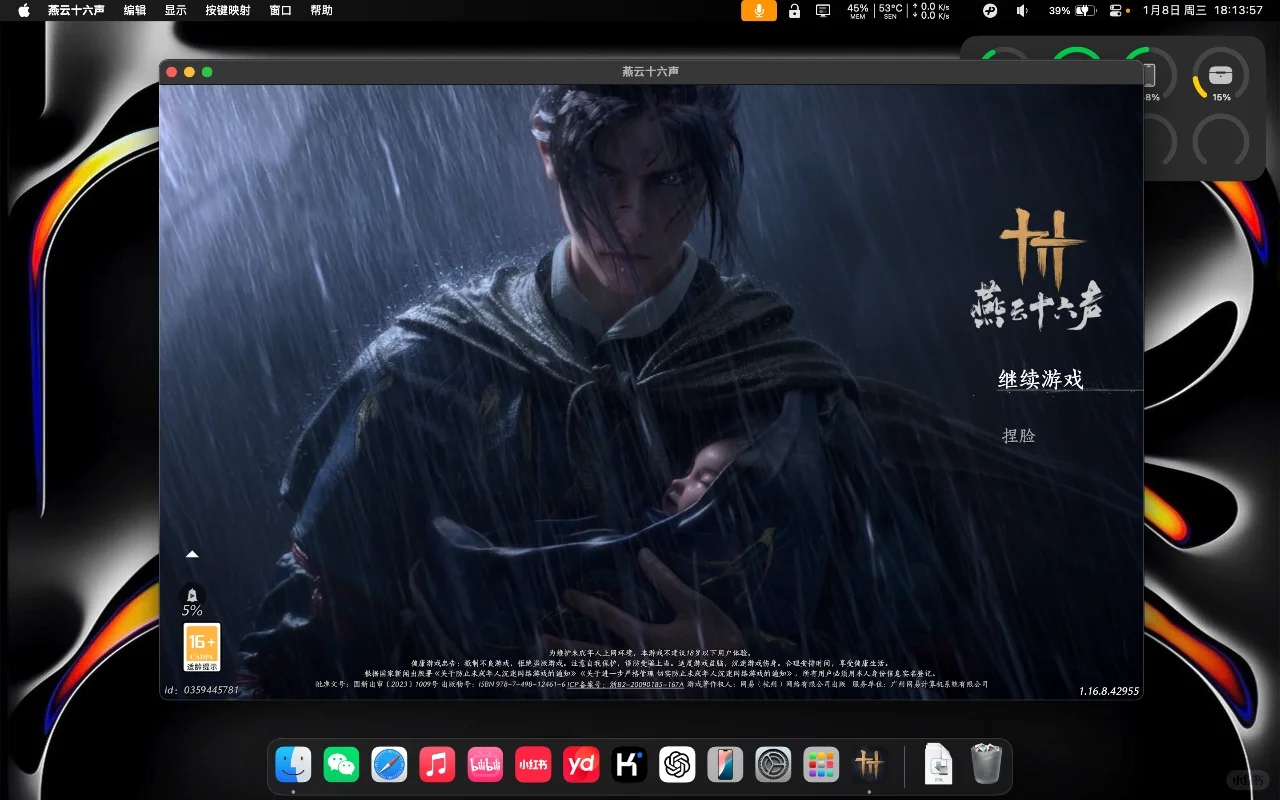This screenshot has height=800, width=1280.
Task: Click the bell notification icon above 5%
Action: tap(192, 594)
